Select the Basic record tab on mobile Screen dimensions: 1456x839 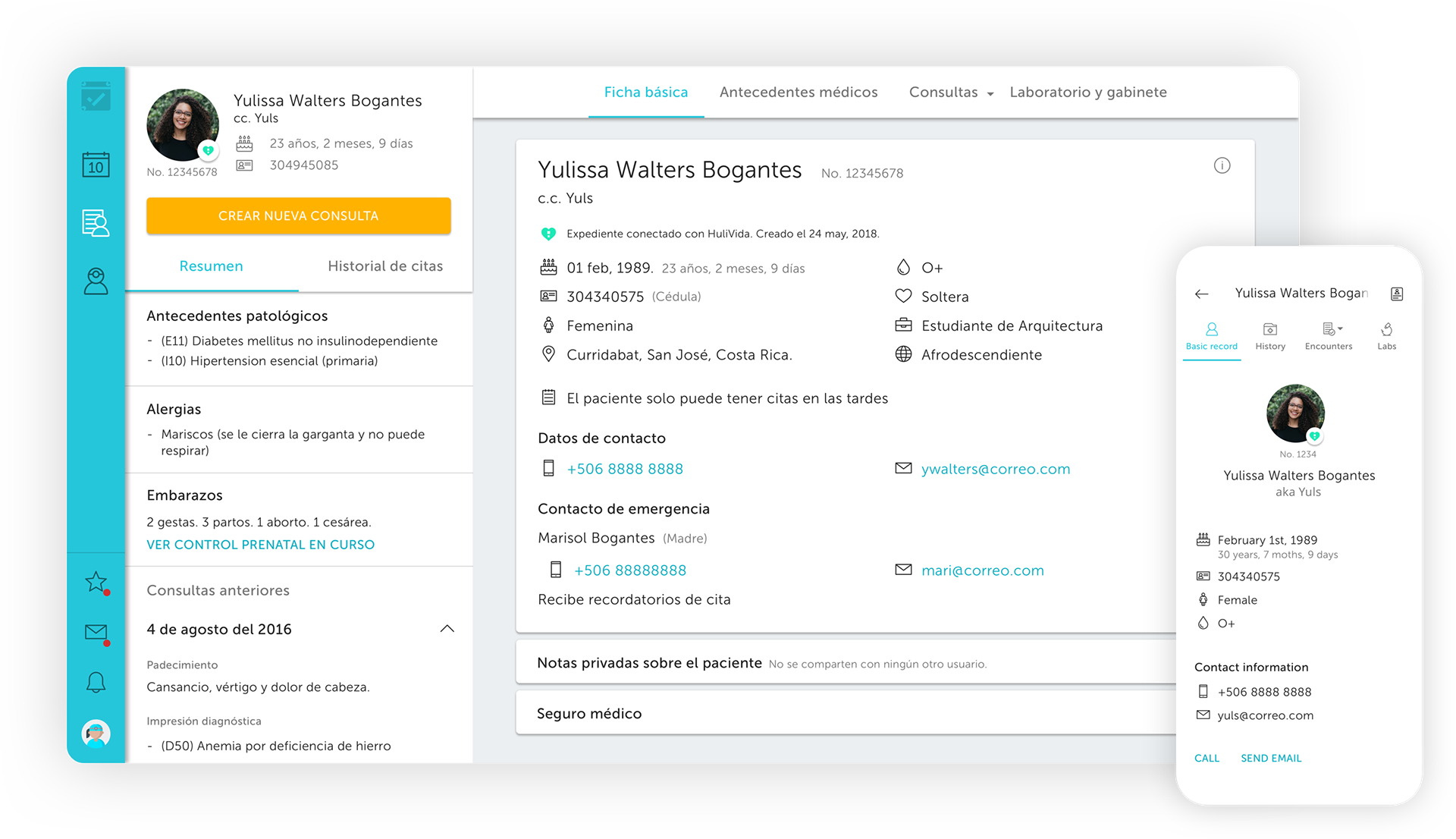(1212, 337)
